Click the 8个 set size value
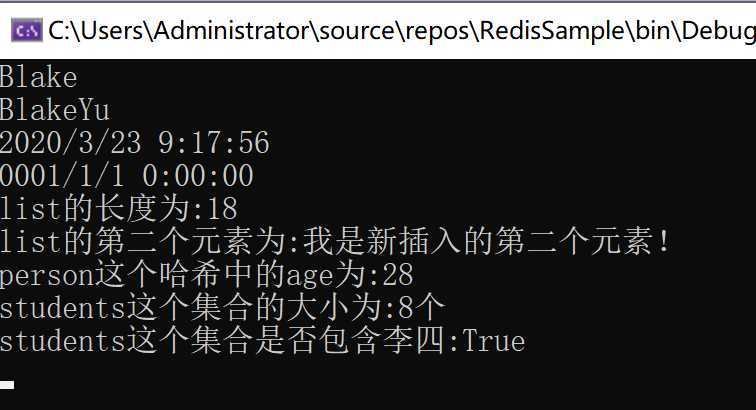 (421, 307)
